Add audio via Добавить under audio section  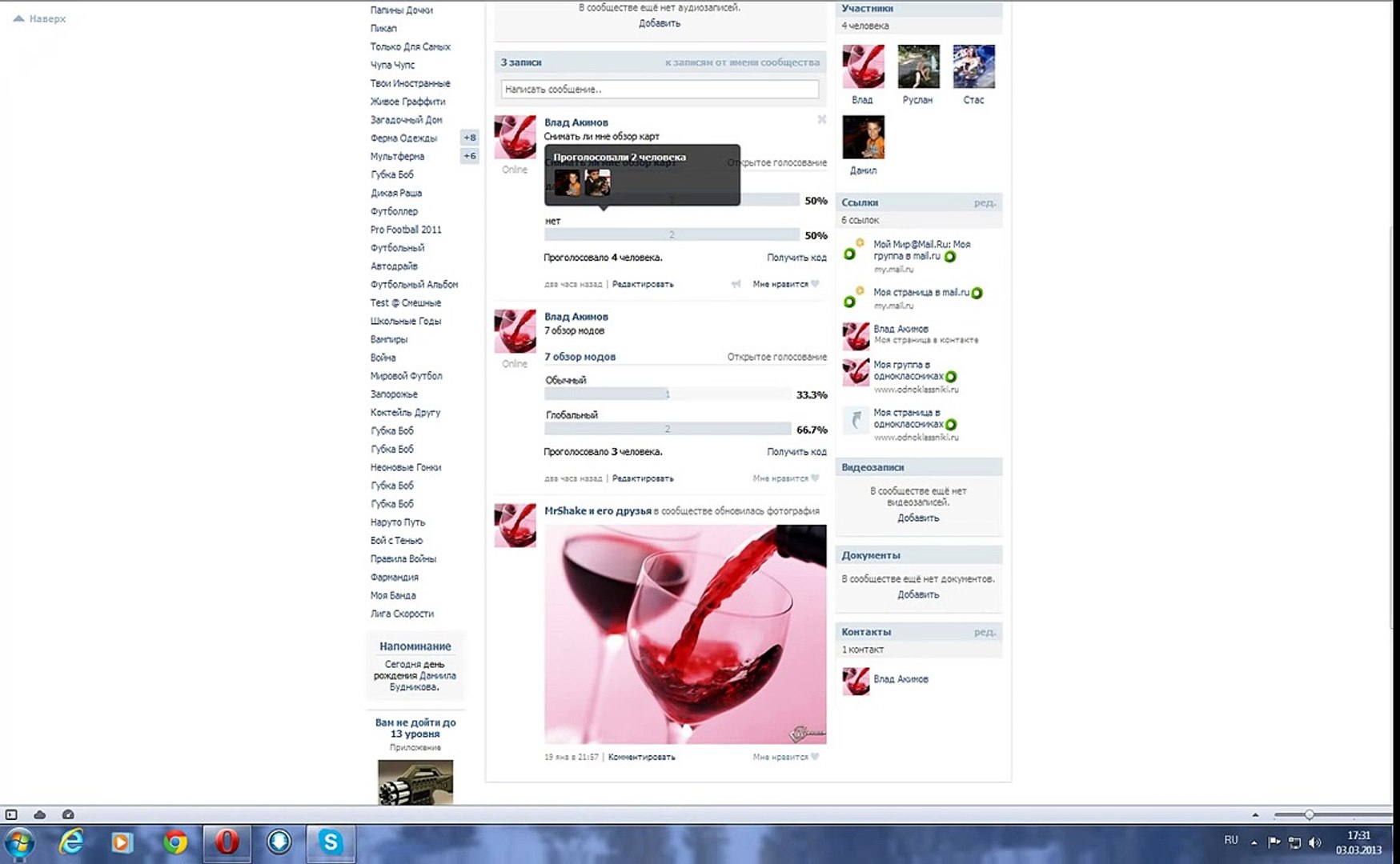tap(660, 24)
